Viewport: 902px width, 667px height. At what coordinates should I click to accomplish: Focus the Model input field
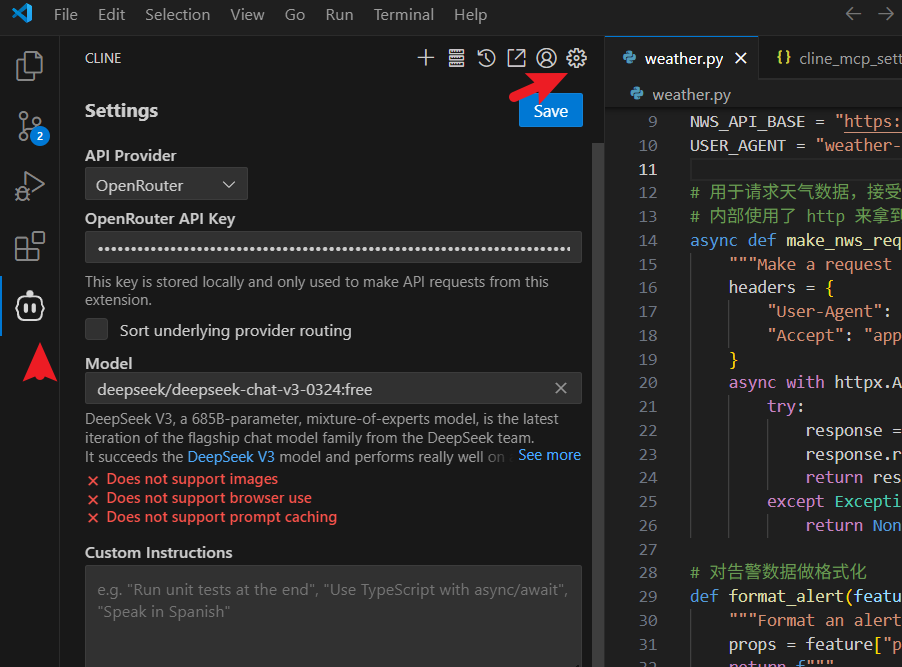333,388
